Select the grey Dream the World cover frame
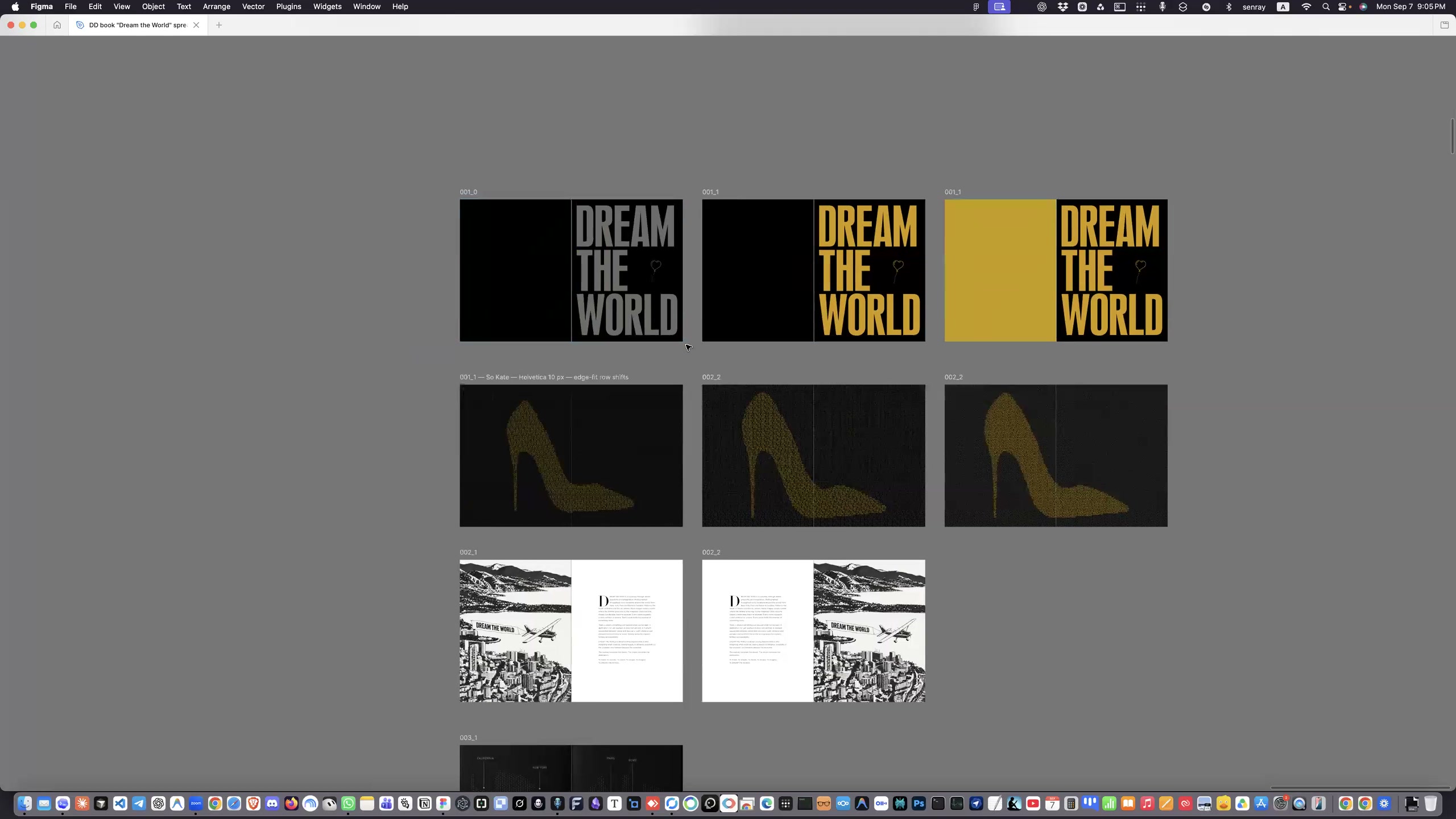Viewport: 1456px width, 819px height. 571,270
